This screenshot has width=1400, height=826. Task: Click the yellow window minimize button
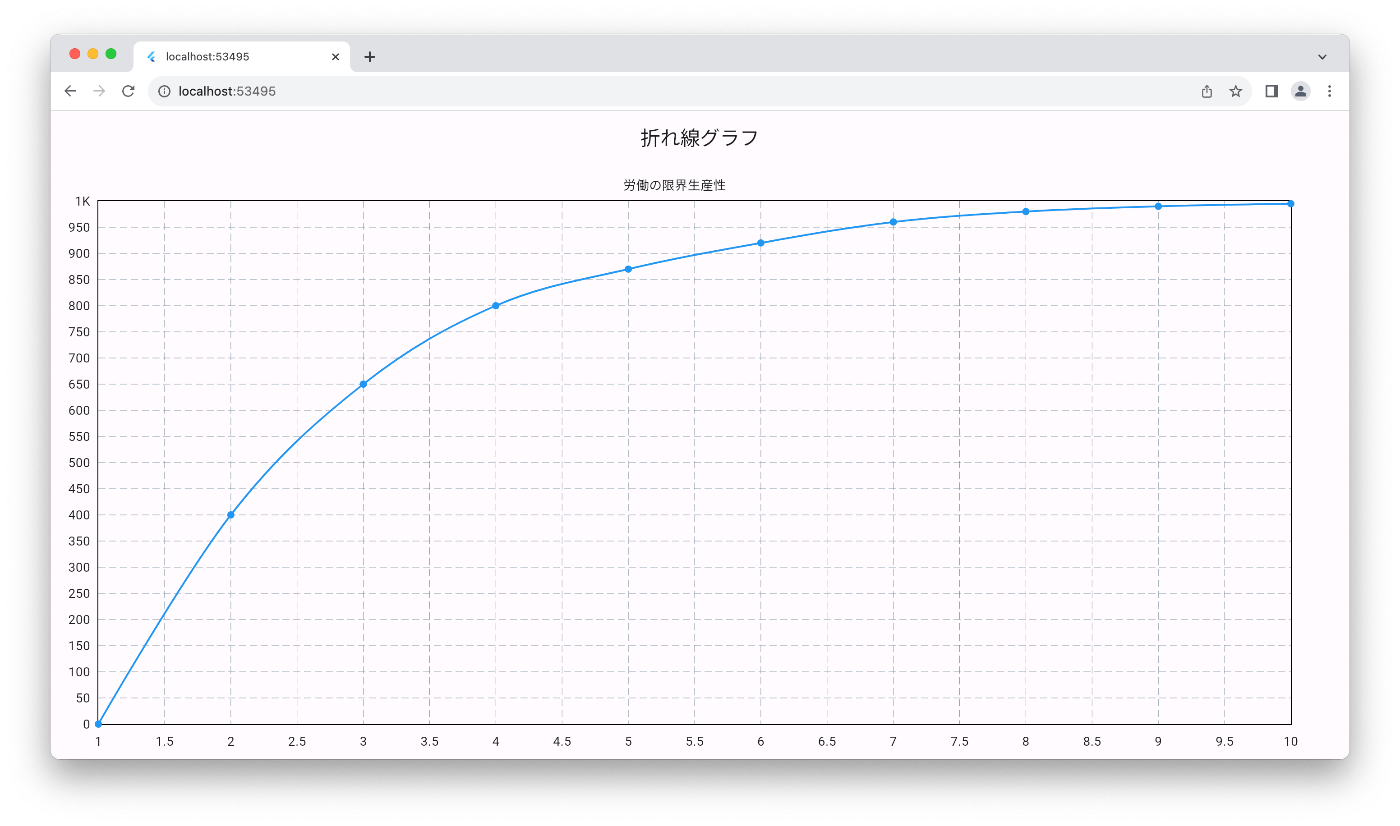click(93, 54)
